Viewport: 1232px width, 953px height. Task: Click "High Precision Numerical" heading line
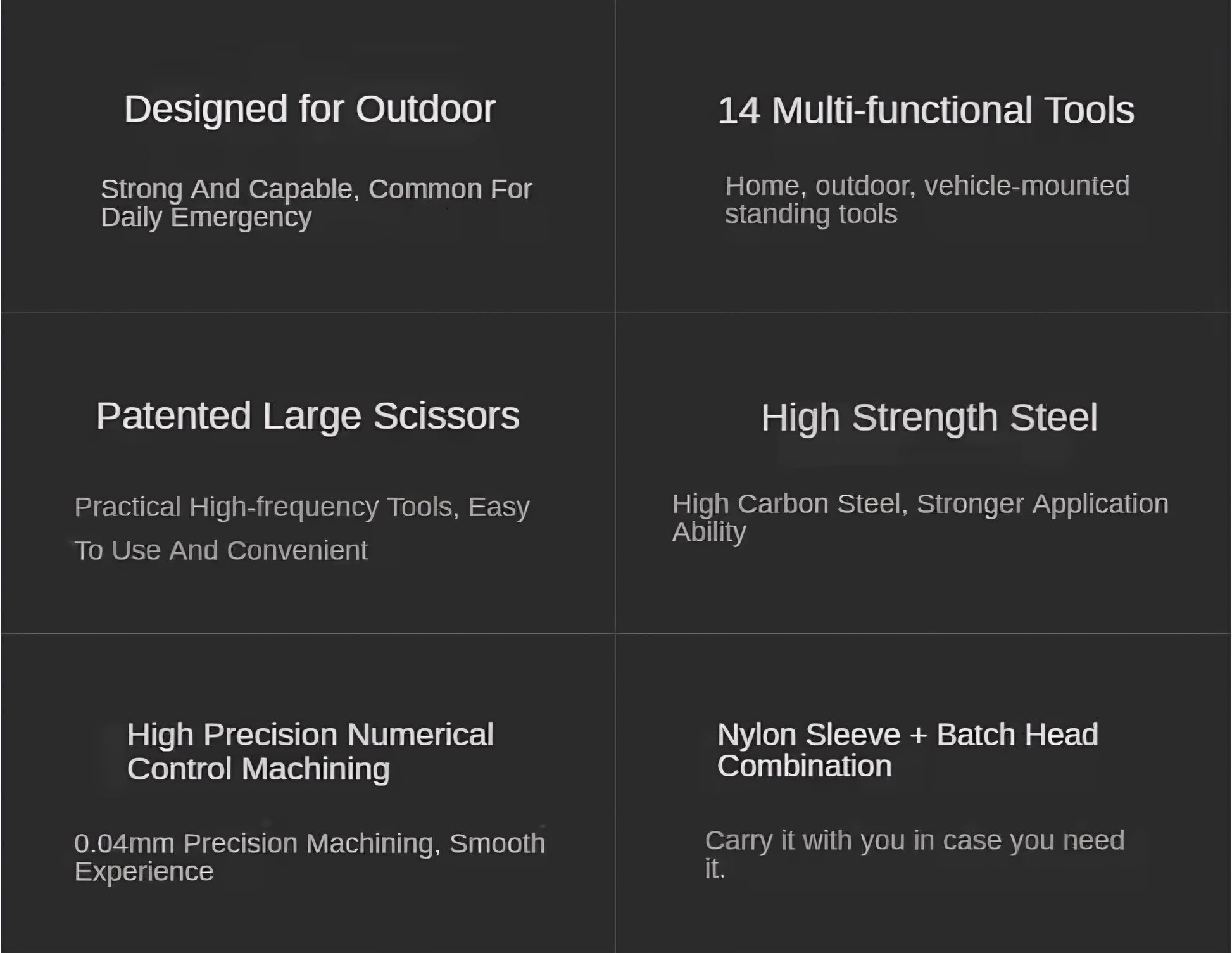point(310,735)
